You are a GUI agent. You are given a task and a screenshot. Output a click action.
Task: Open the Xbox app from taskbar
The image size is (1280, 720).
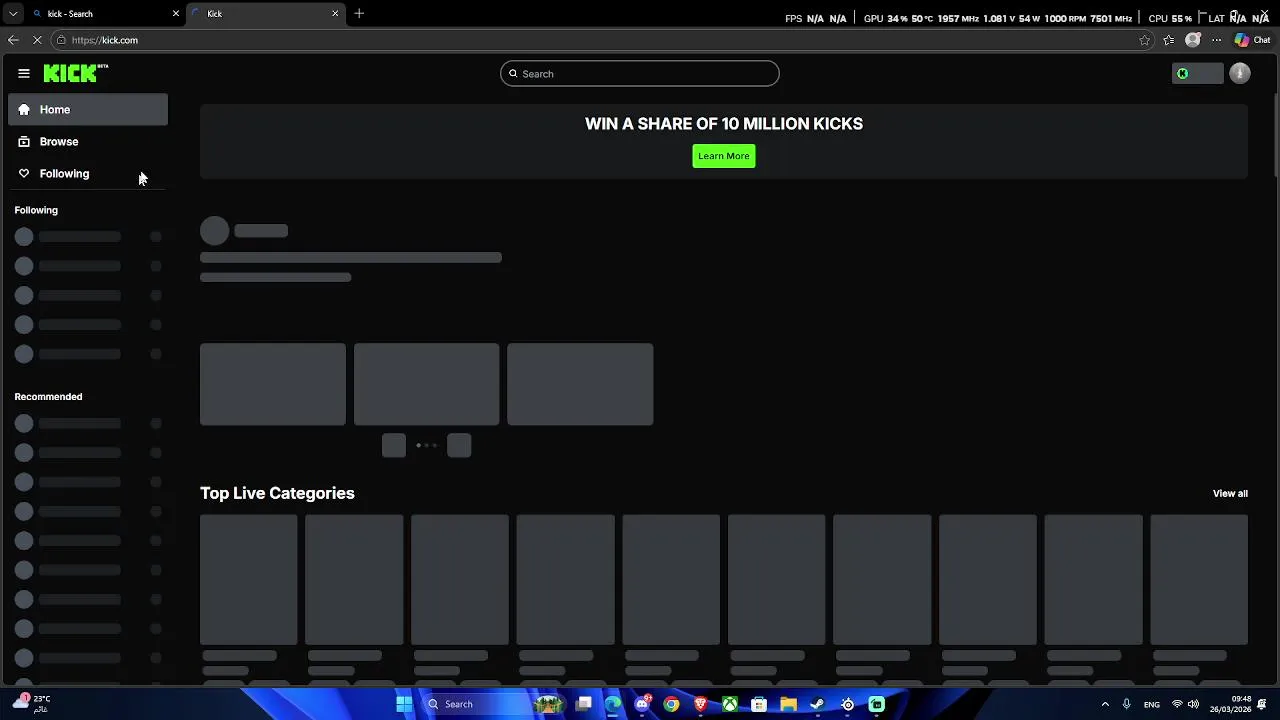coord(730,704)
